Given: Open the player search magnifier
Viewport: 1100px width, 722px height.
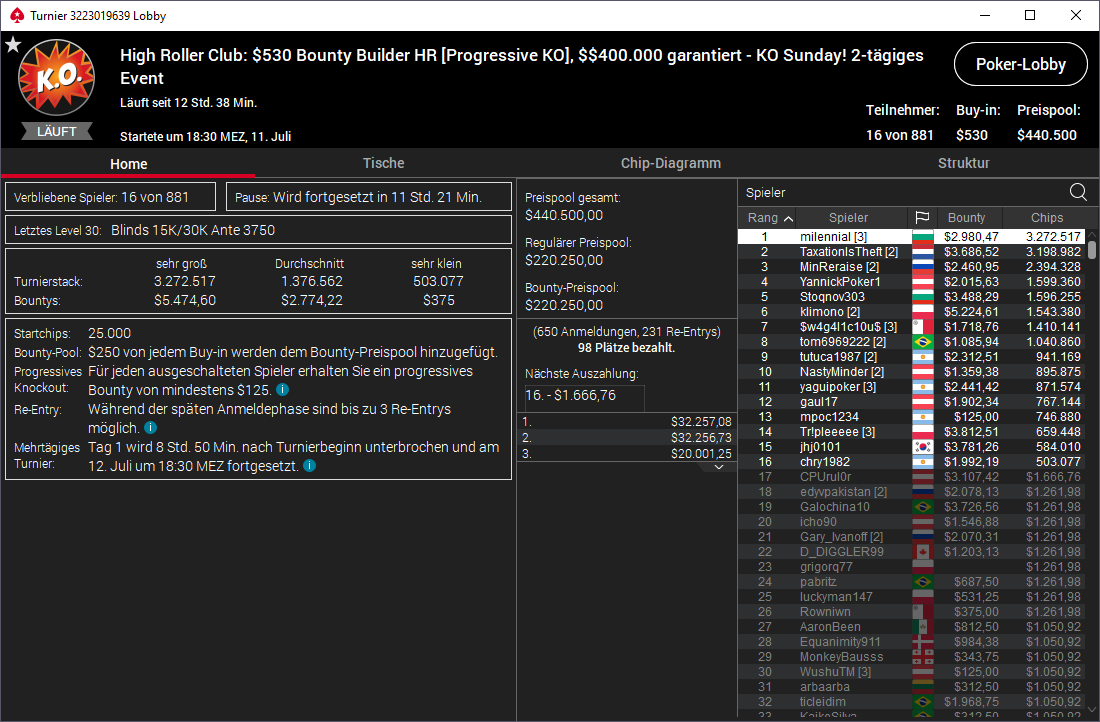Looking at the screenshot, I should tap(1078, 192).
